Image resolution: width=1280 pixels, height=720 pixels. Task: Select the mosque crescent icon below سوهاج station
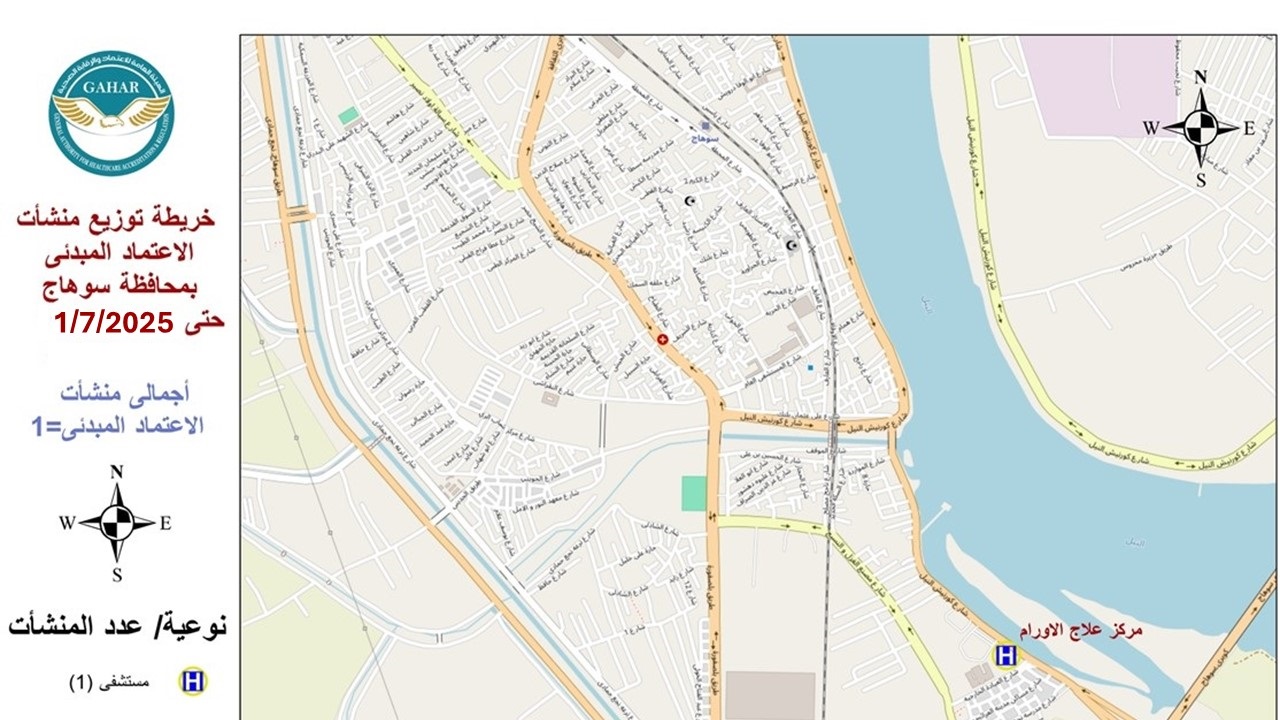[x=688, y=201]
